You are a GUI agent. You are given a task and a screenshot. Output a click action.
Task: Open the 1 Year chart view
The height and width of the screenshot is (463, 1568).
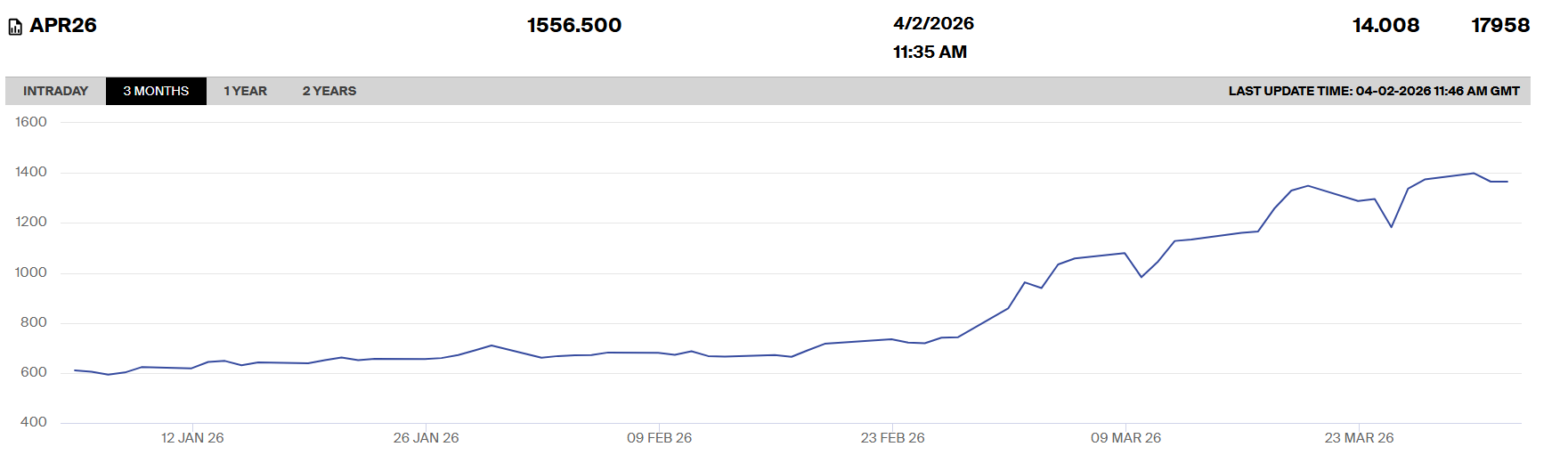click(245, 91)
